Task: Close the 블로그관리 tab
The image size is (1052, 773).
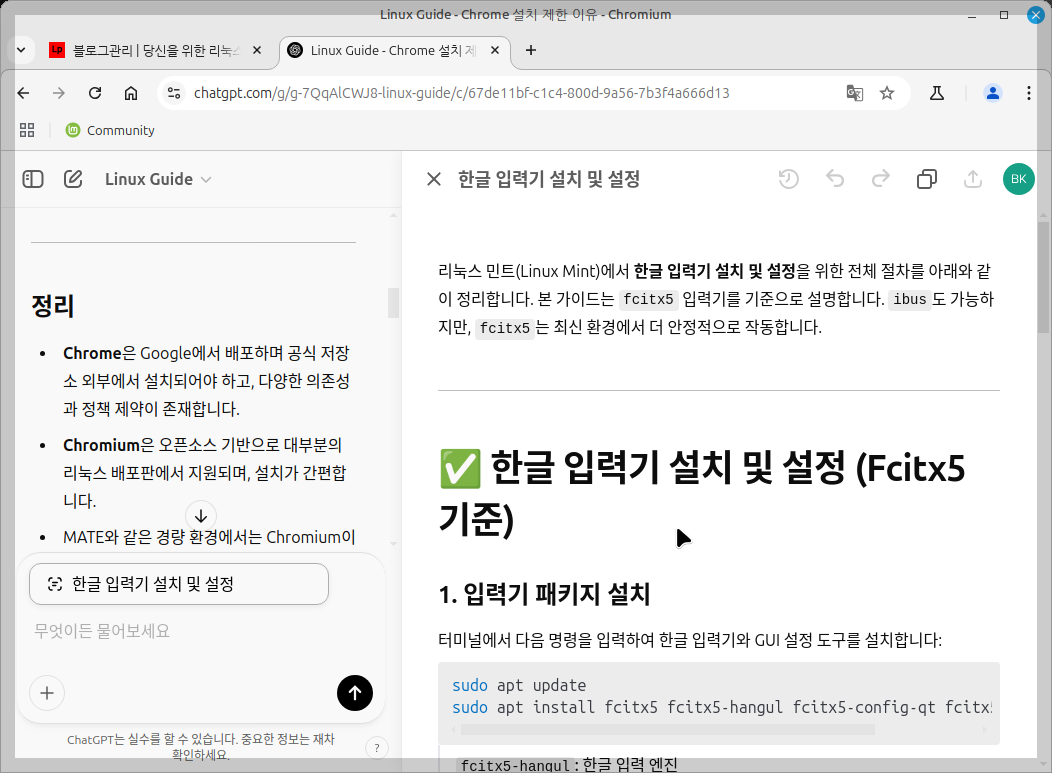Action: [x=257, y=50]
